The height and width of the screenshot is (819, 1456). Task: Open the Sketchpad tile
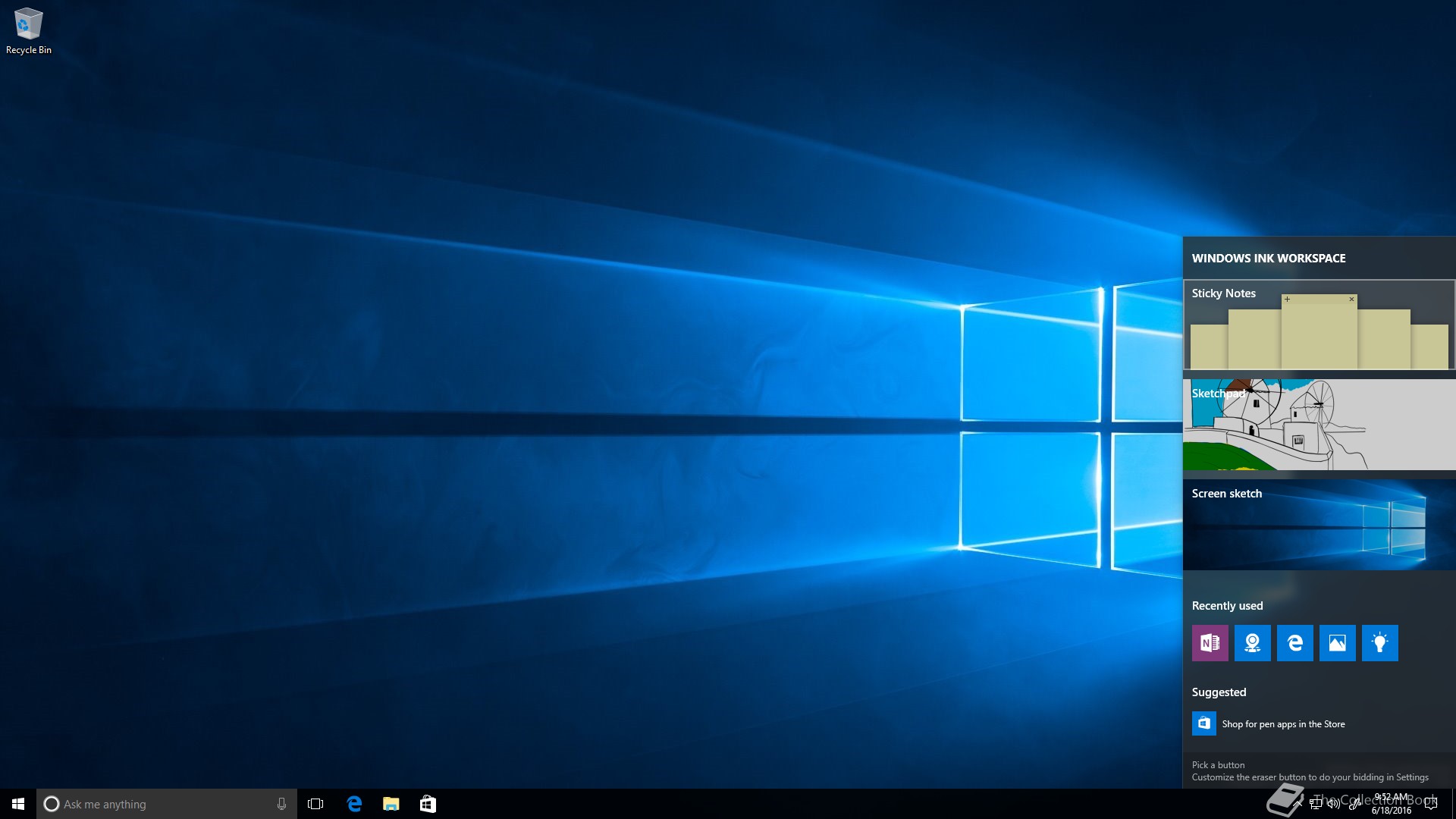point(1319,425)
